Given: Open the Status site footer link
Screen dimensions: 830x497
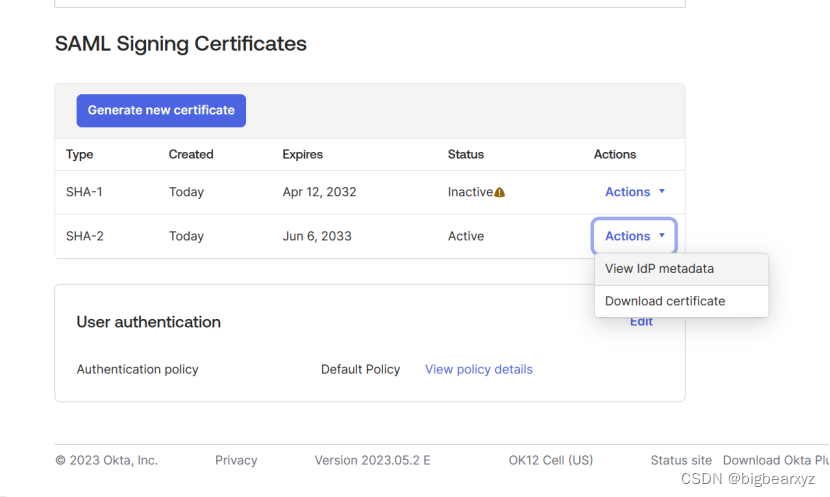Looking at the screenshot, I should pos(681,460).
